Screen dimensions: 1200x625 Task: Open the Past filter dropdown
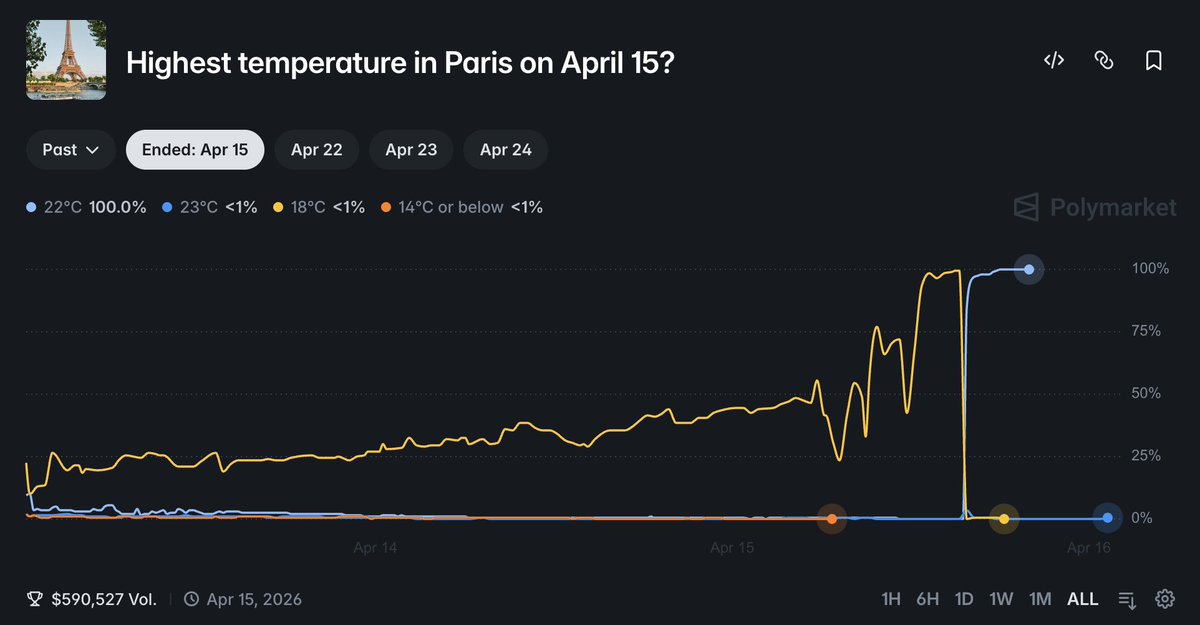70,149
